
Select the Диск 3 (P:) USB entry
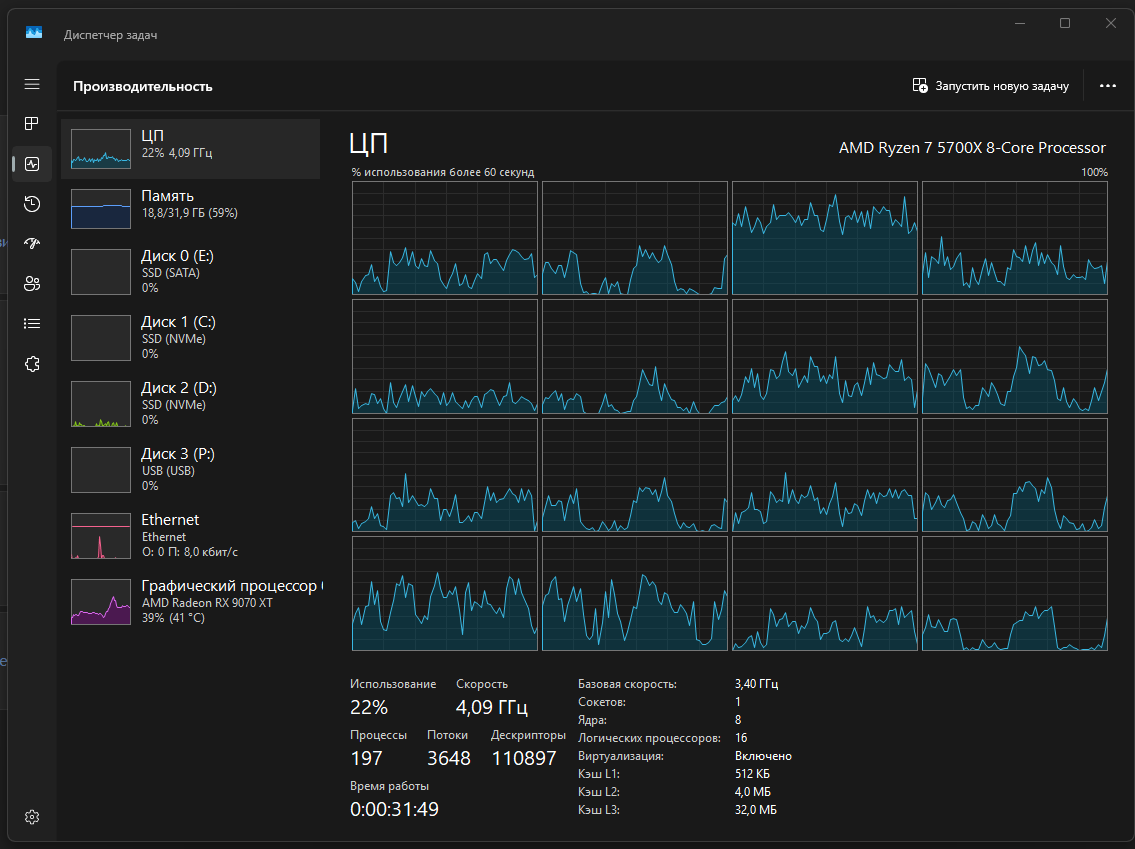click(x=190, y=469)
